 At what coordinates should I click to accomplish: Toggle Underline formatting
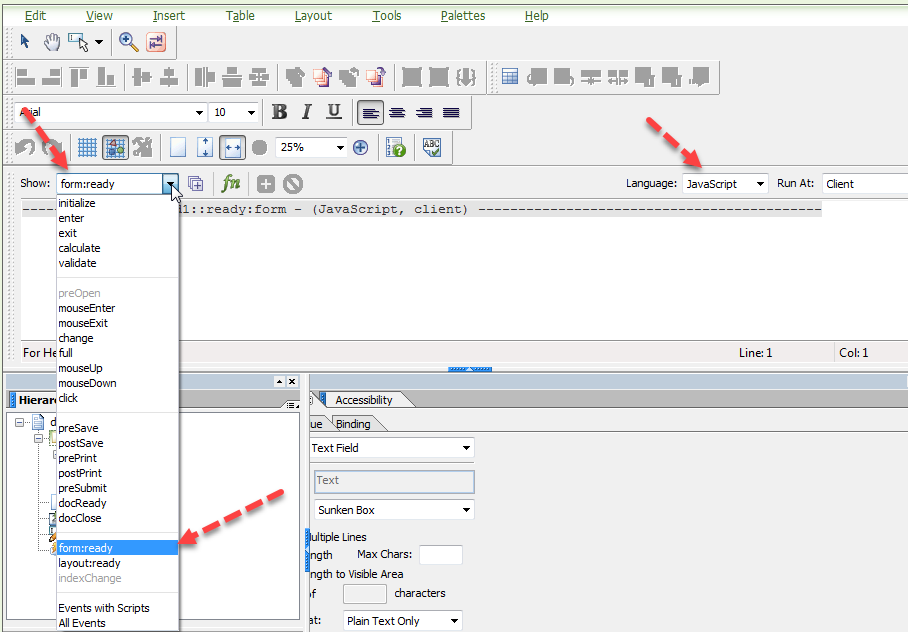click(334, 112)
